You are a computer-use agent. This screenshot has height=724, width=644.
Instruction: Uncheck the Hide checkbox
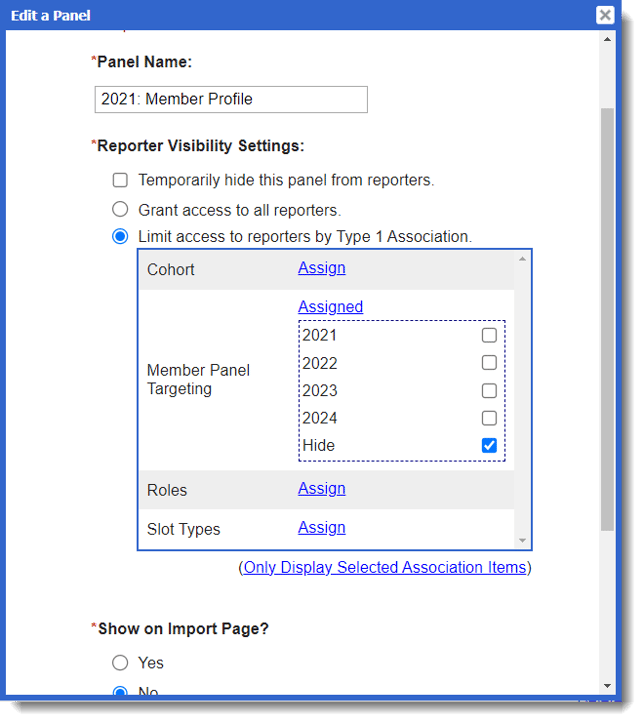489,446
